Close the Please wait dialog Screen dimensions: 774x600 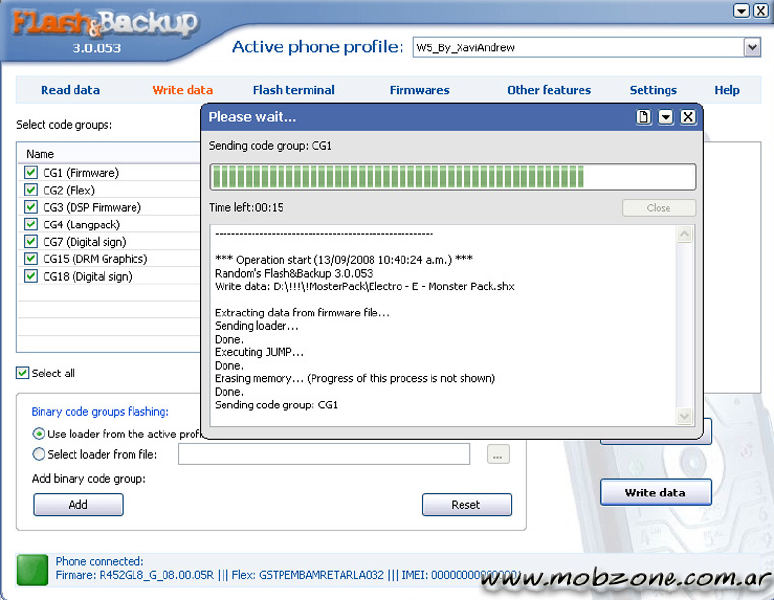point(688,117)
